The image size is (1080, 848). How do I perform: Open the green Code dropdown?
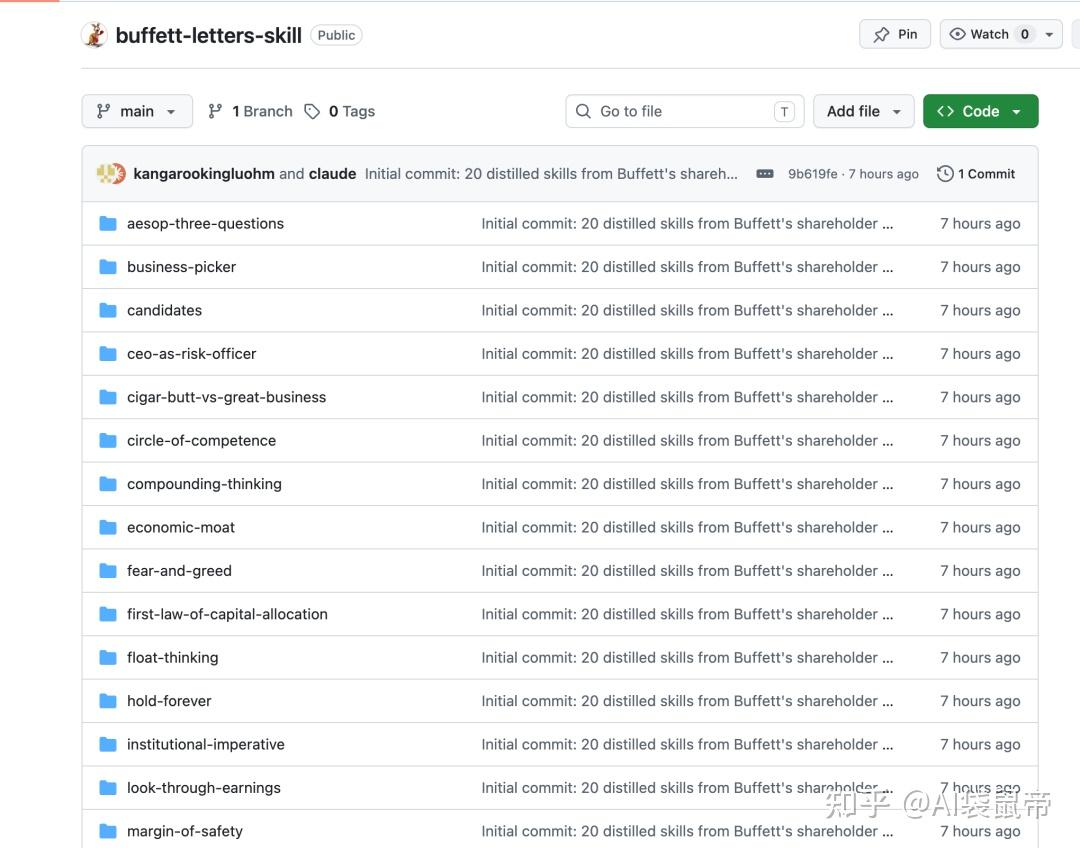980,112
